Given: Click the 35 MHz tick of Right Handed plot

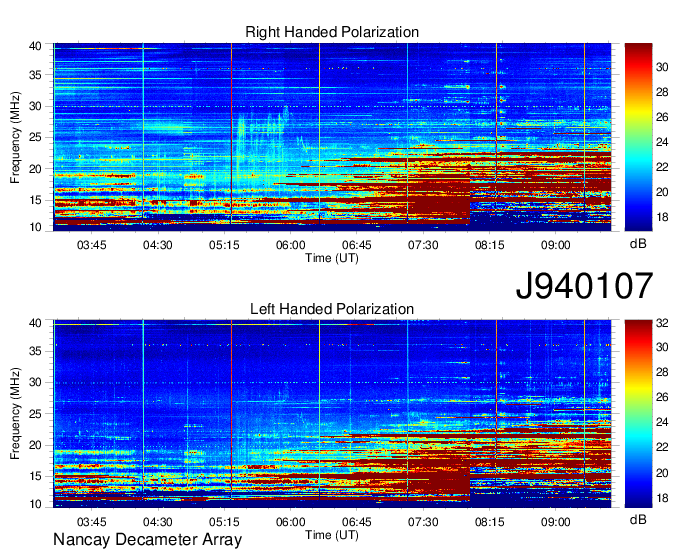Looking at the screenshot, I should coord(35,75).
